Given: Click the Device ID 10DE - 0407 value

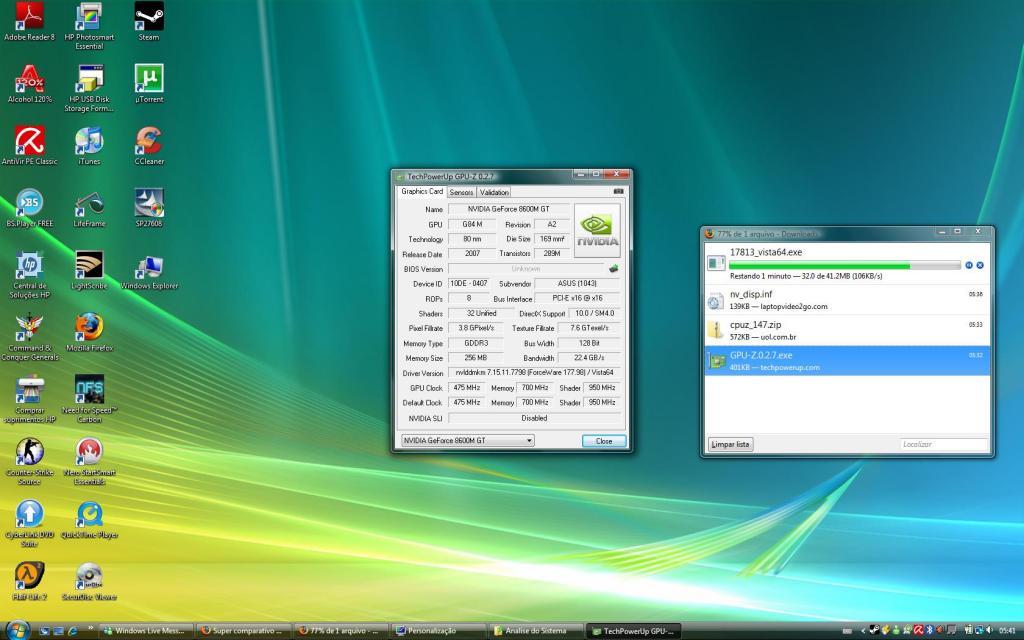Looking at the screenshot, I should coord(469,283).
